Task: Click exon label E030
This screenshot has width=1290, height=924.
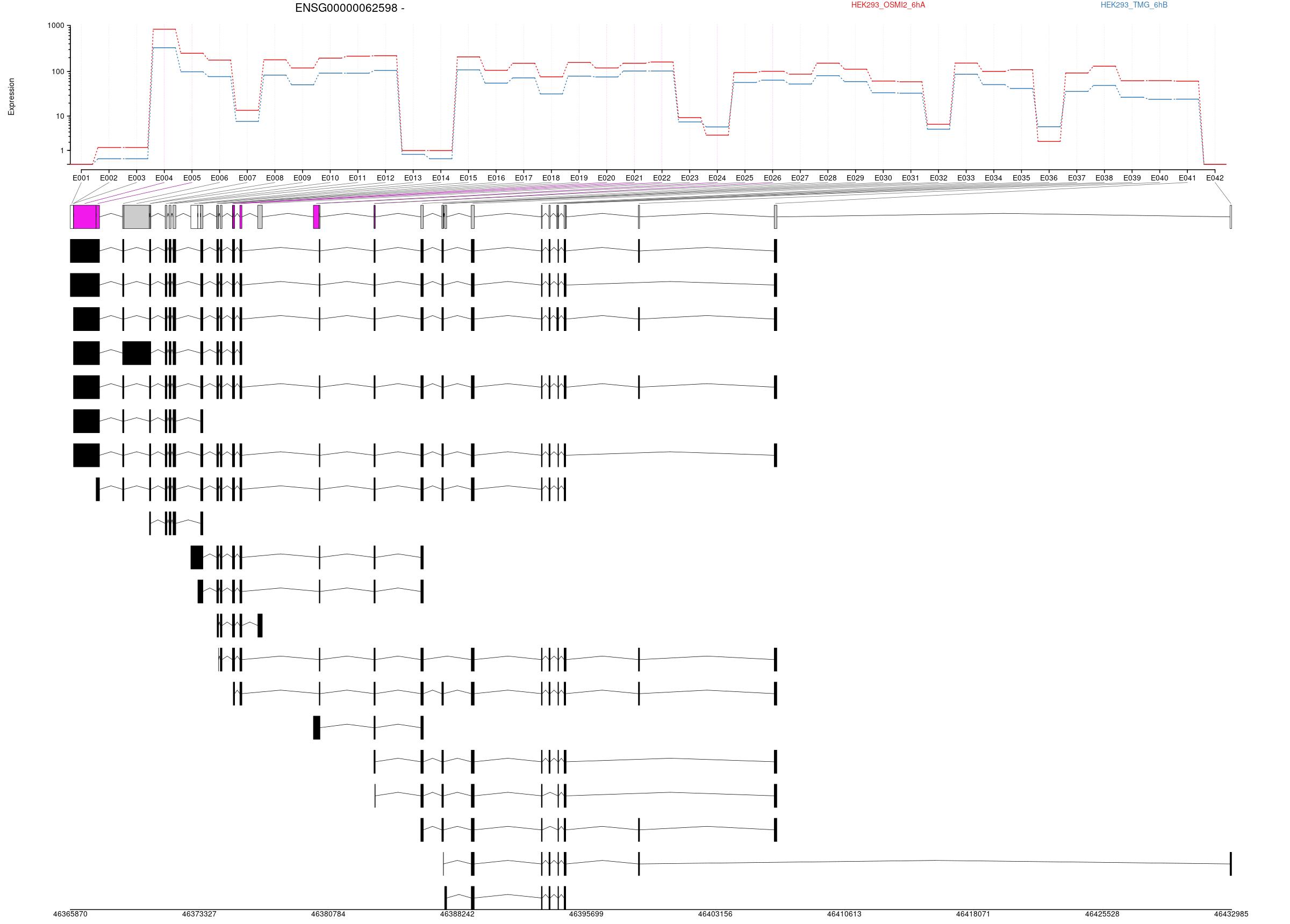Action: (883, 178)
